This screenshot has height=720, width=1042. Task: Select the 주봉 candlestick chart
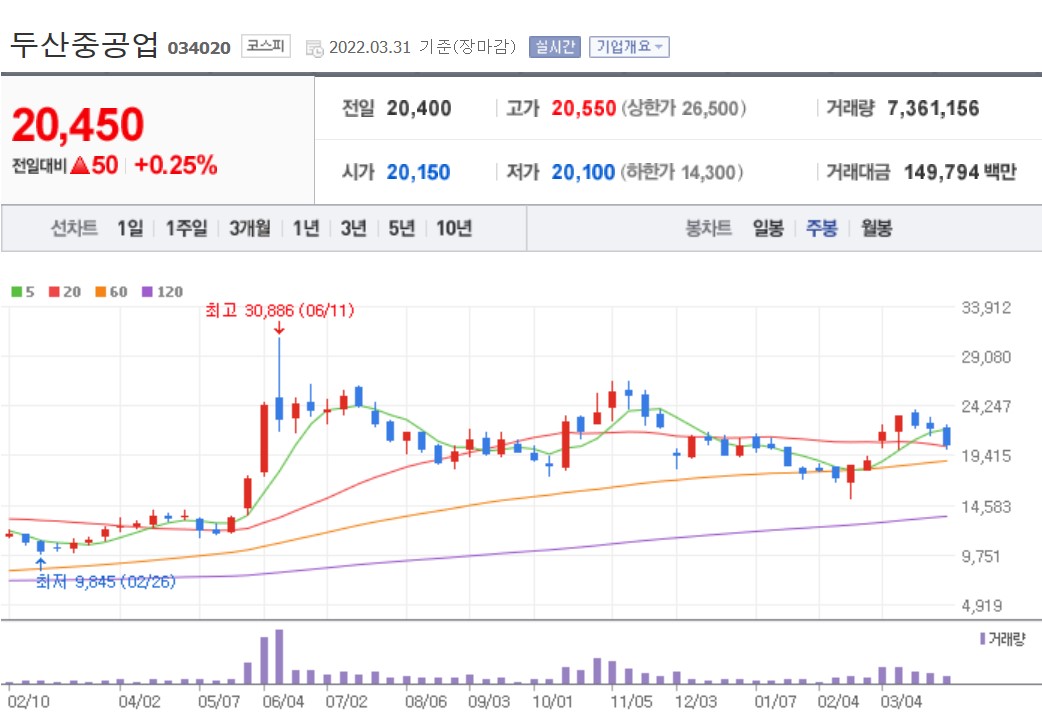822,228
